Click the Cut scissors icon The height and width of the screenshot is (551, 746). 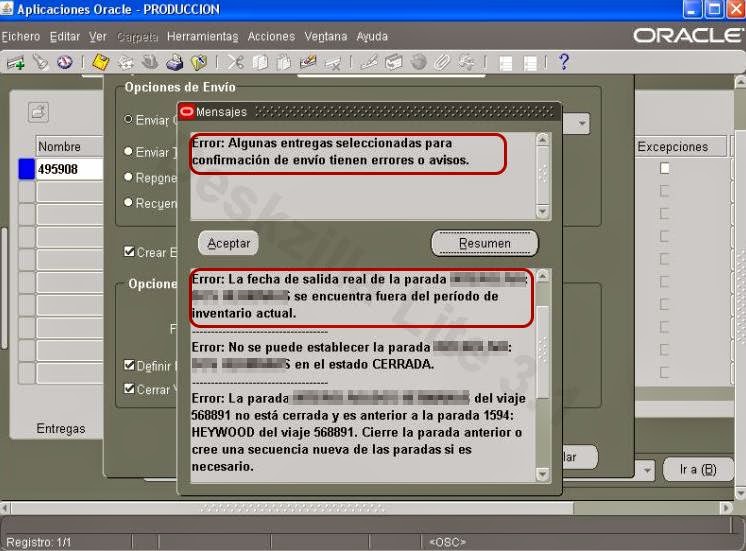235,62
